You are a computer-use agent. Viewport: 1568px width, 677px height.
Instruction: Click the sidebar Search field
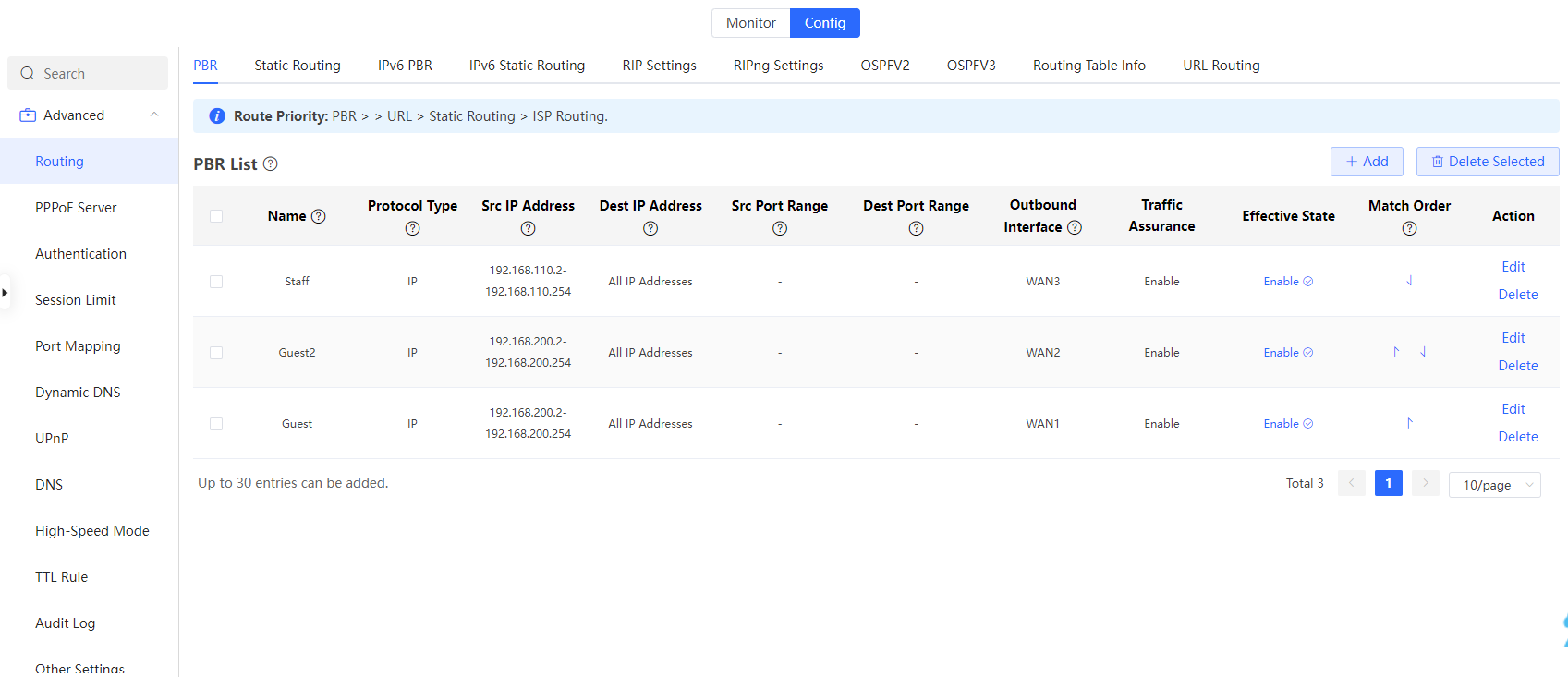(x=89, y=74)
